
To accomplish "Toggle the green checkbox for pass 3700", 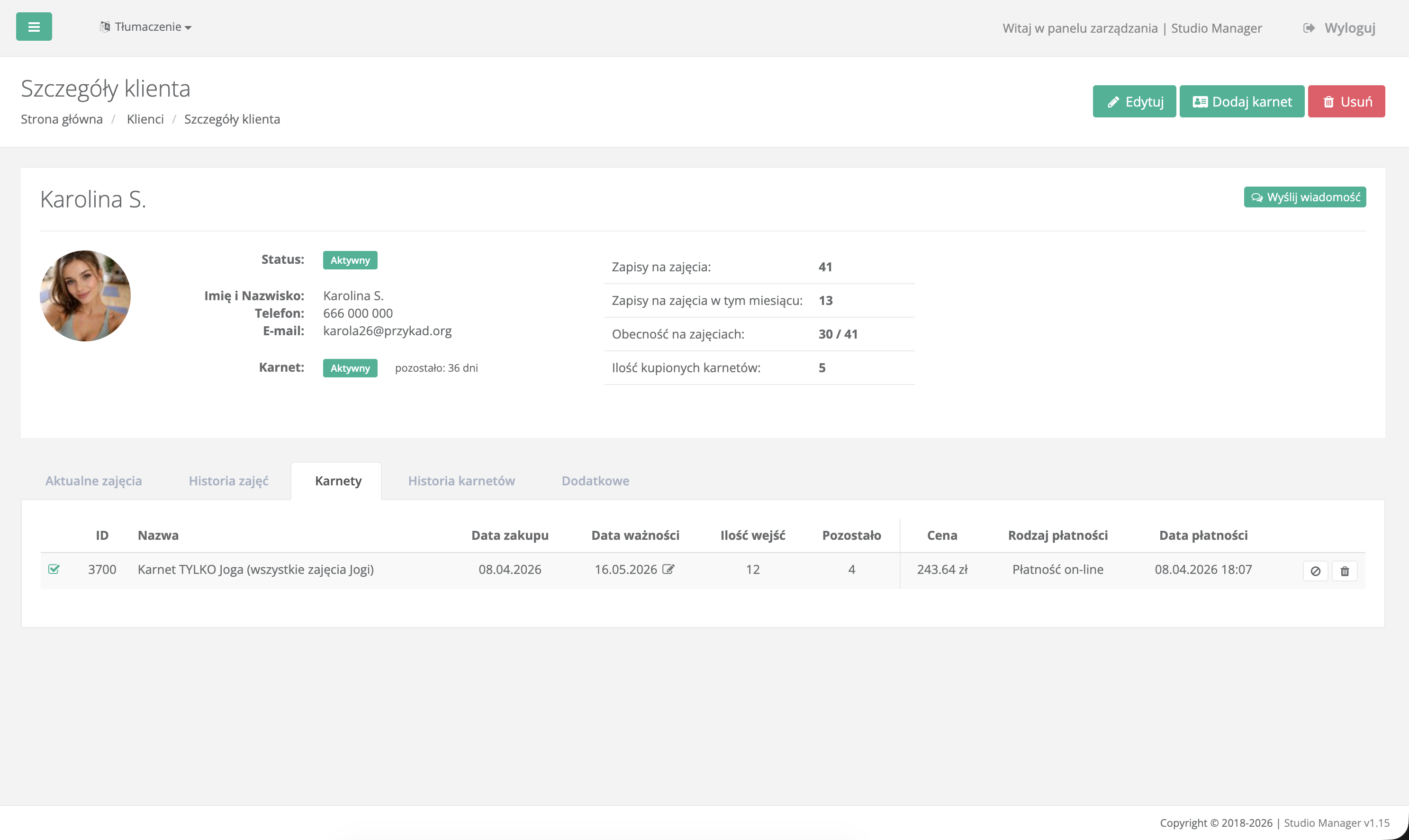I will click(x=54, y=569).
